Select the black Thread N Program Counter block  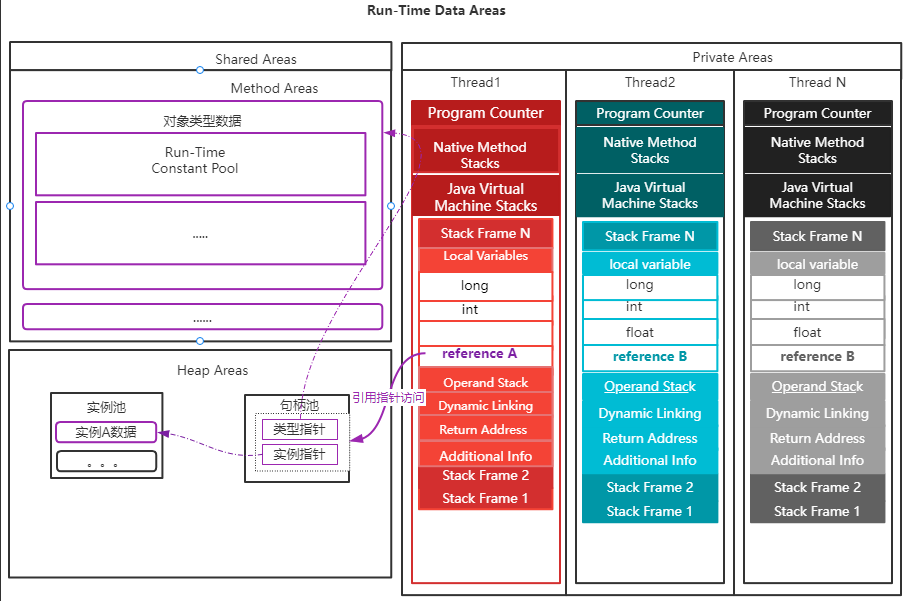(x=817, y=113)
